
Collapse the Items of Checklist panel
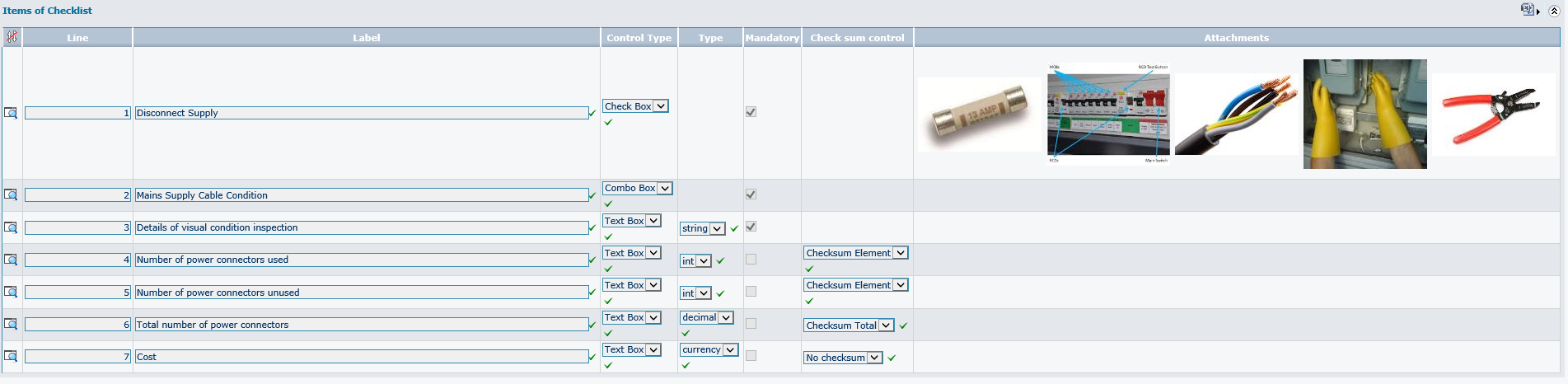point(1555,9)
